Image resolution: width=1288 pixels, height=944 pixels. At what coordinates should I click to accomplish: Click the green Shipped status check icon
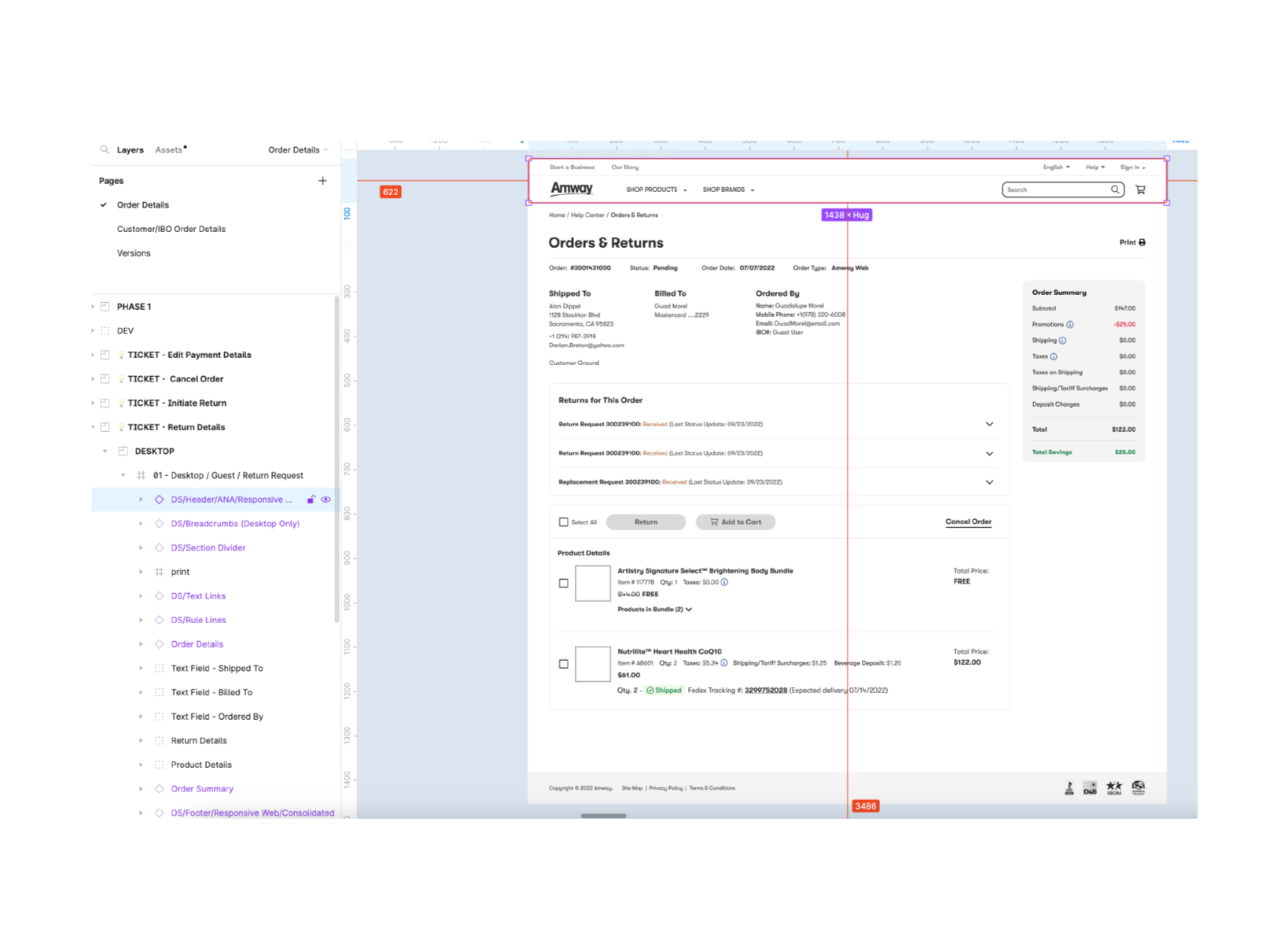(x=650, y=691)
